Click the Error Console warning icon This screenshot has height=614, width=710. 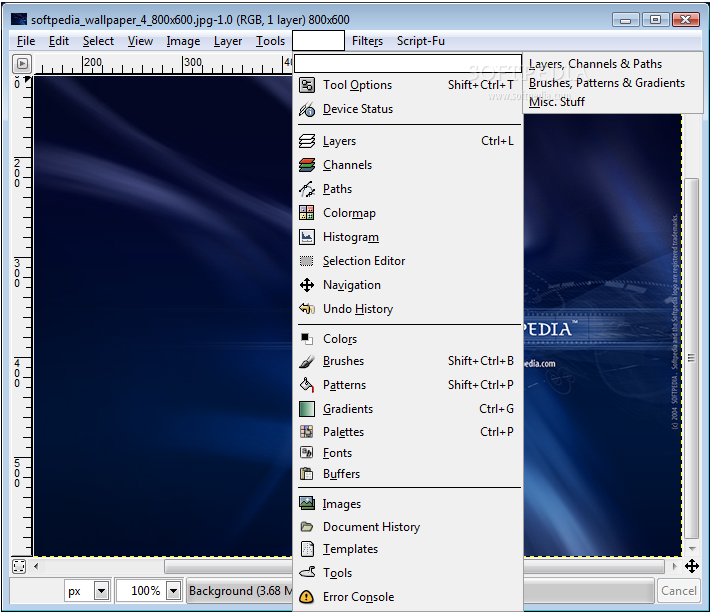coord(307,597)
